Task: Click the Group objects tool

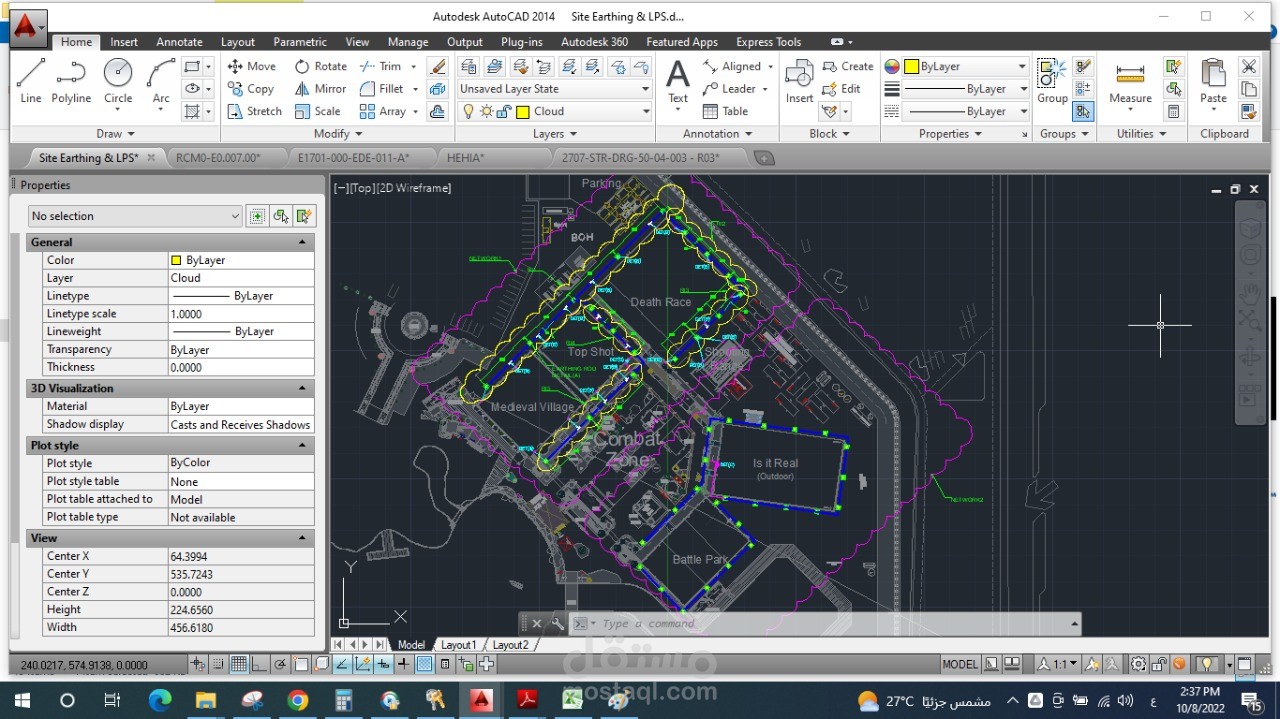Action: (x=1052, y=81)
